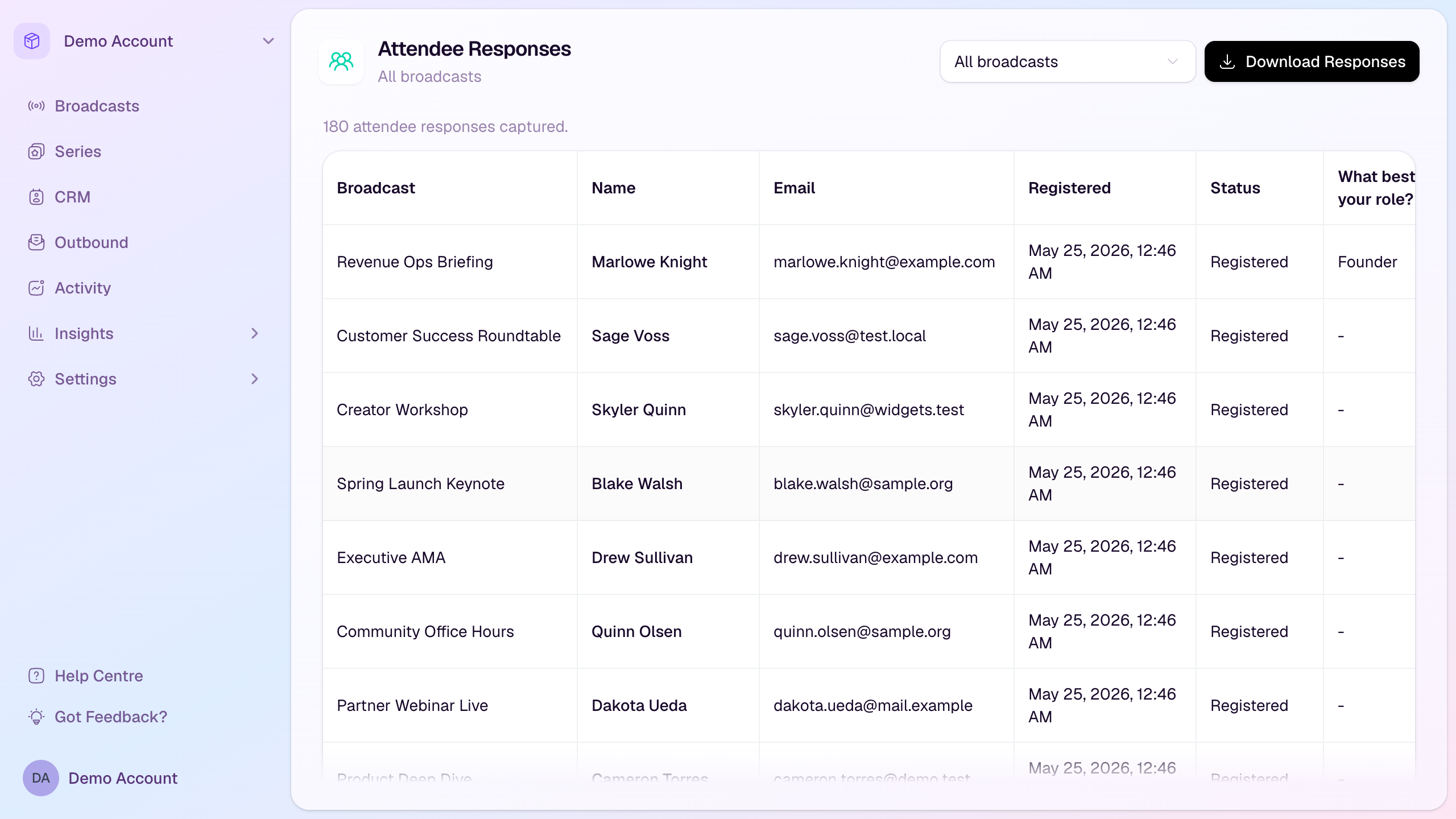Click sage.voss@test.local email
Screen dimensions: 1456x819
pos(850,336)
